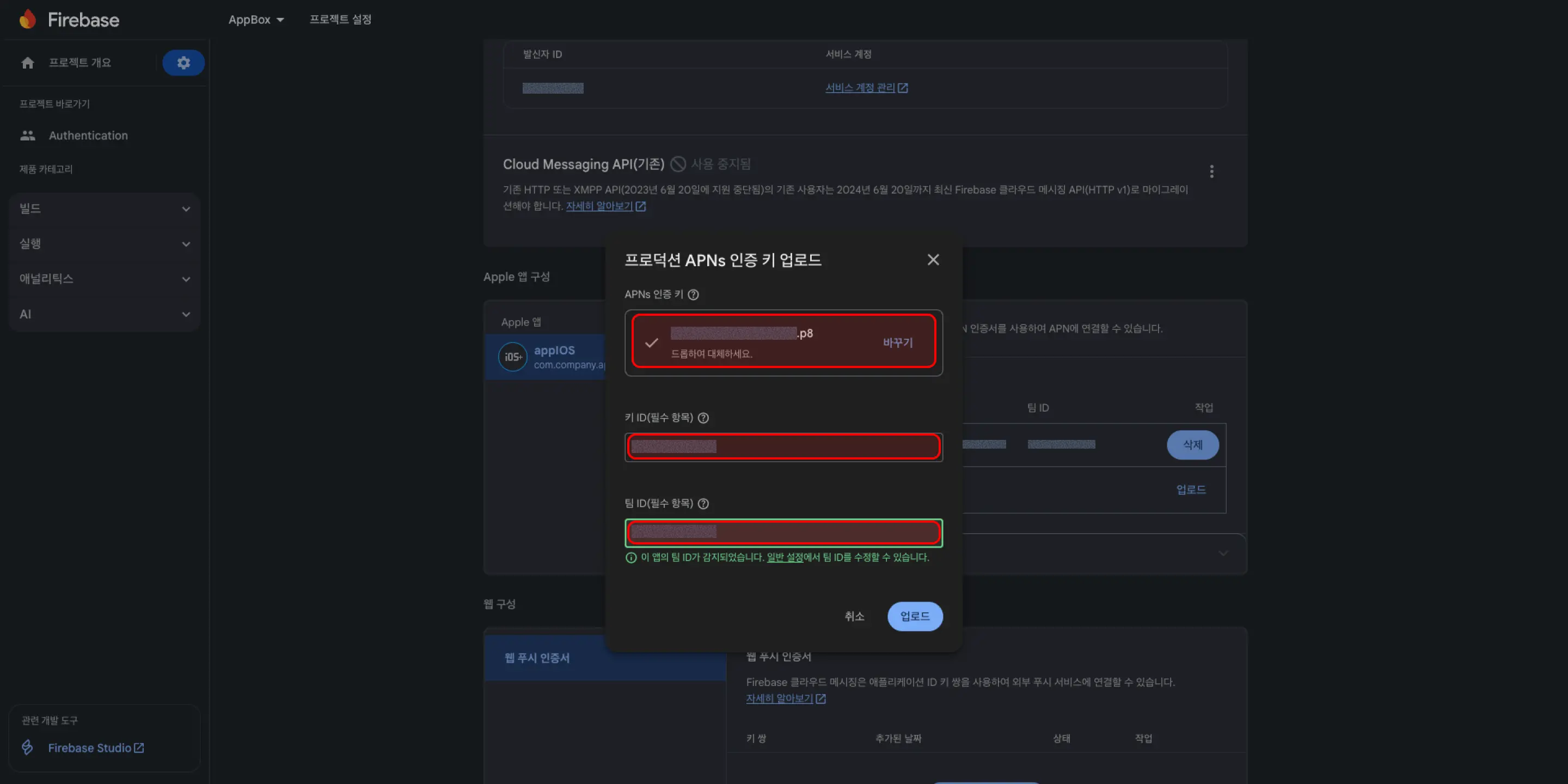Click the .p8 file drop zone
The width and height of the screenshot is (1568, 784).
pyautogui.click(x=783, y=342)
